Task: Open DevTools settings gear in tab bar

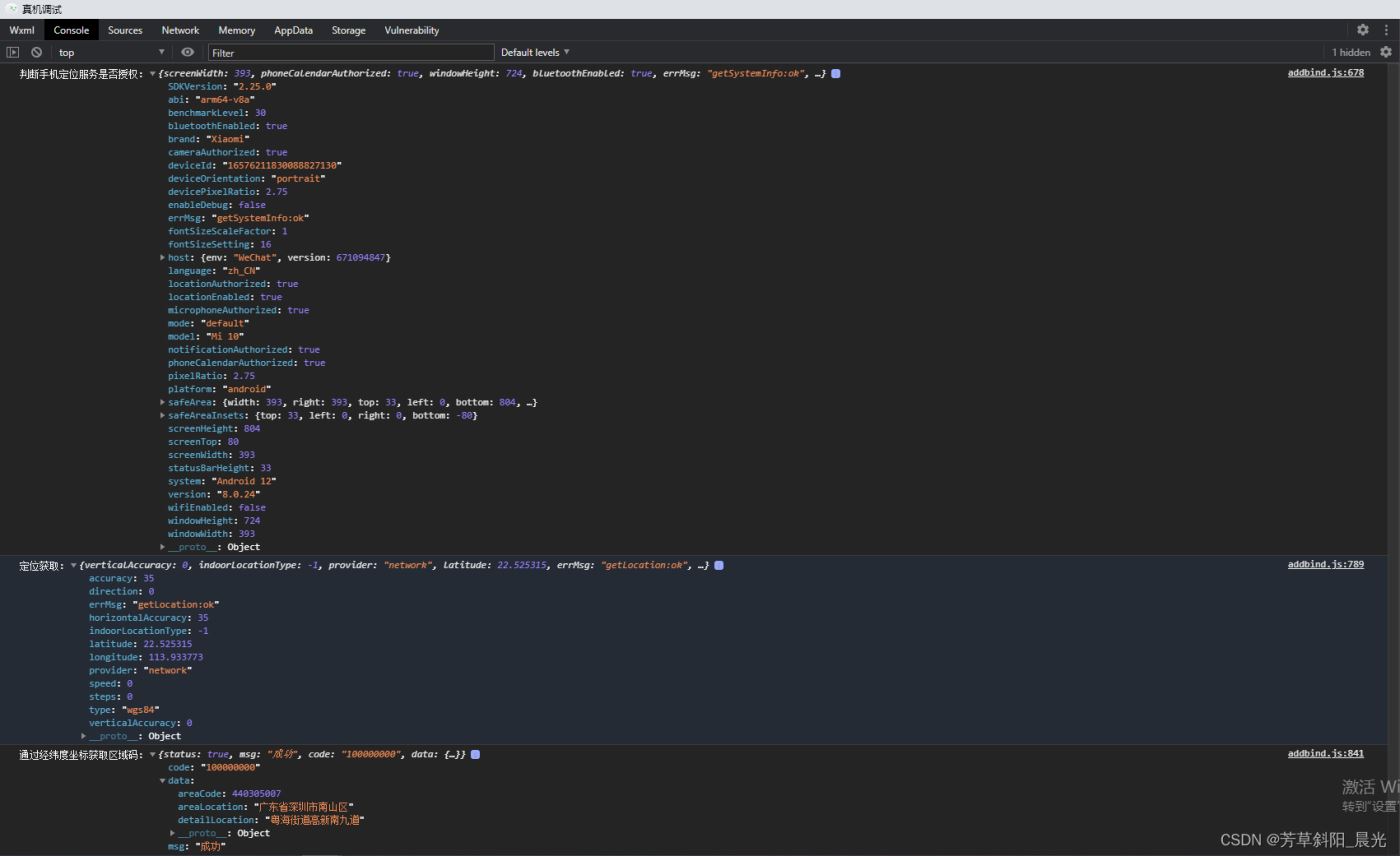Action: pos(1362,30)
